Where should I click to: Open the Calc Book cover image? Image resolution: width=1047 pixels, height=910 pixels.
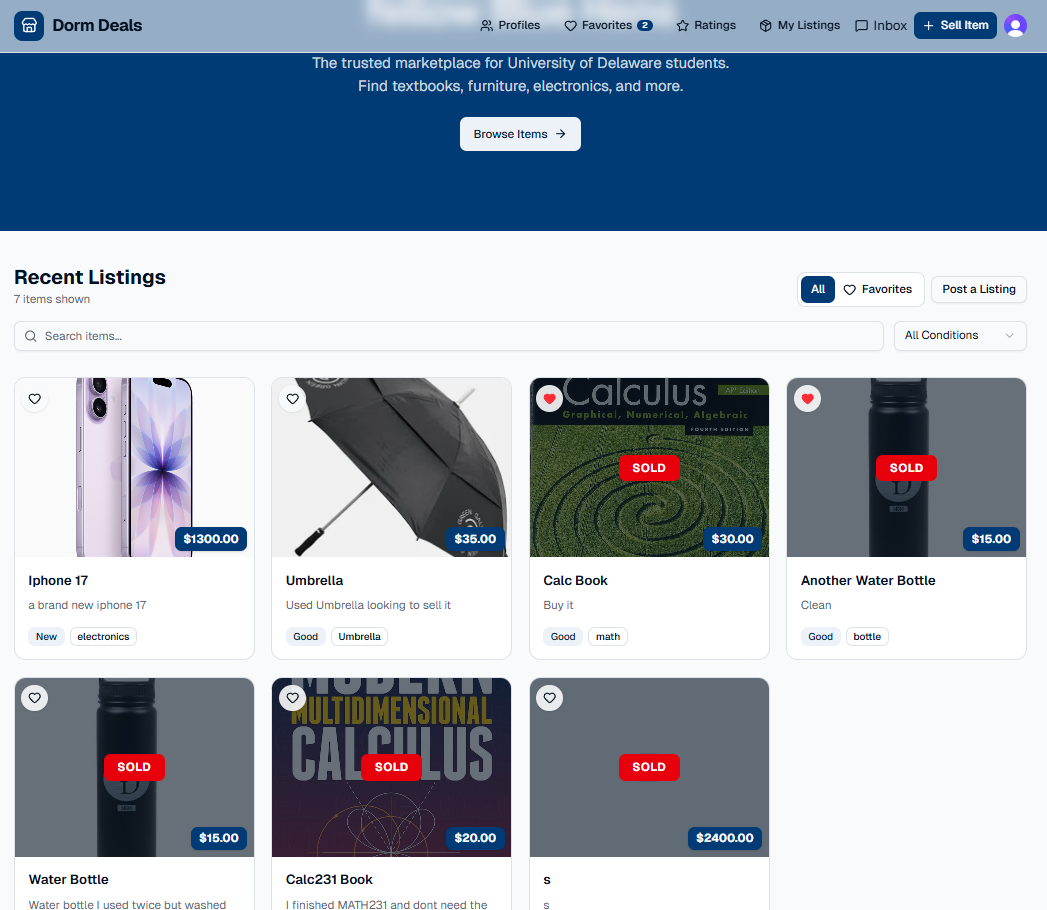(649, 467)
